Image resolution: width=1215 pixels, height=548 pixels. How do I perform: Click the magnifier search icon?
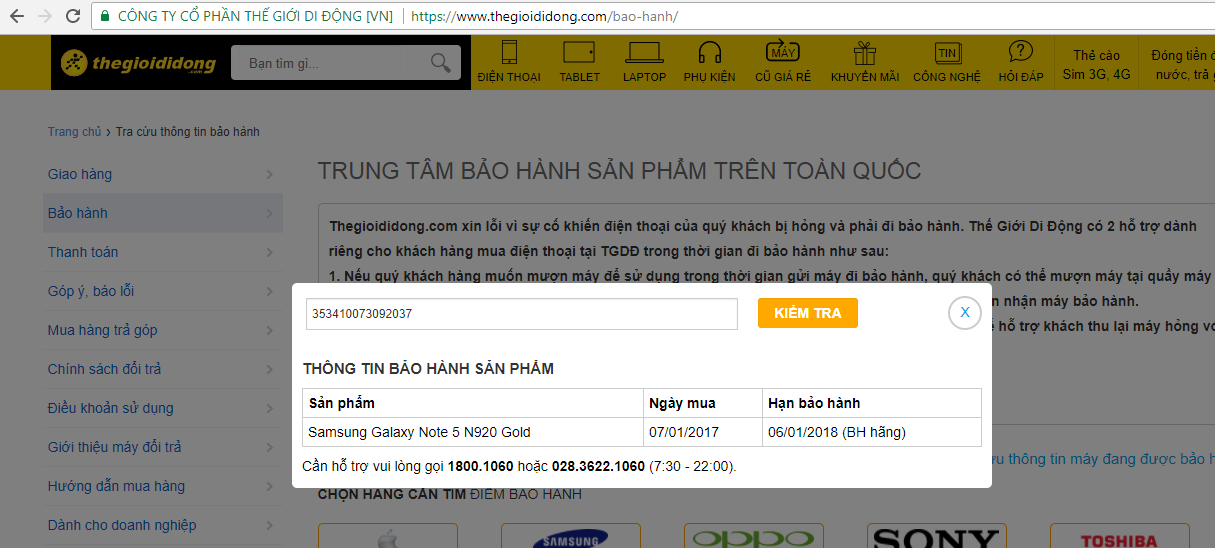coord(440,63)
